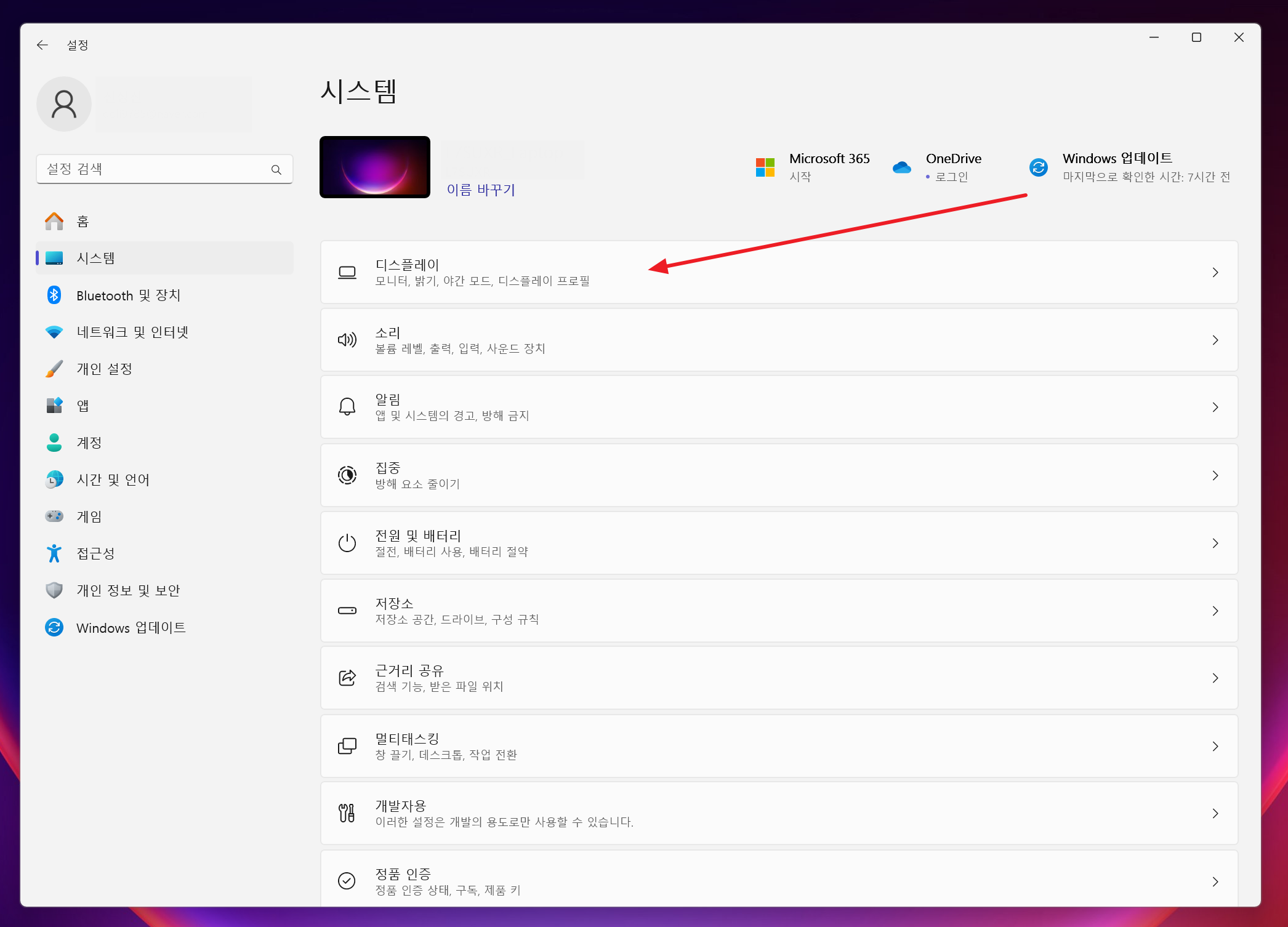Viewport: 1288px width, 927px height.
Task: Go back with the arrow button
Action: pos(42,45)
